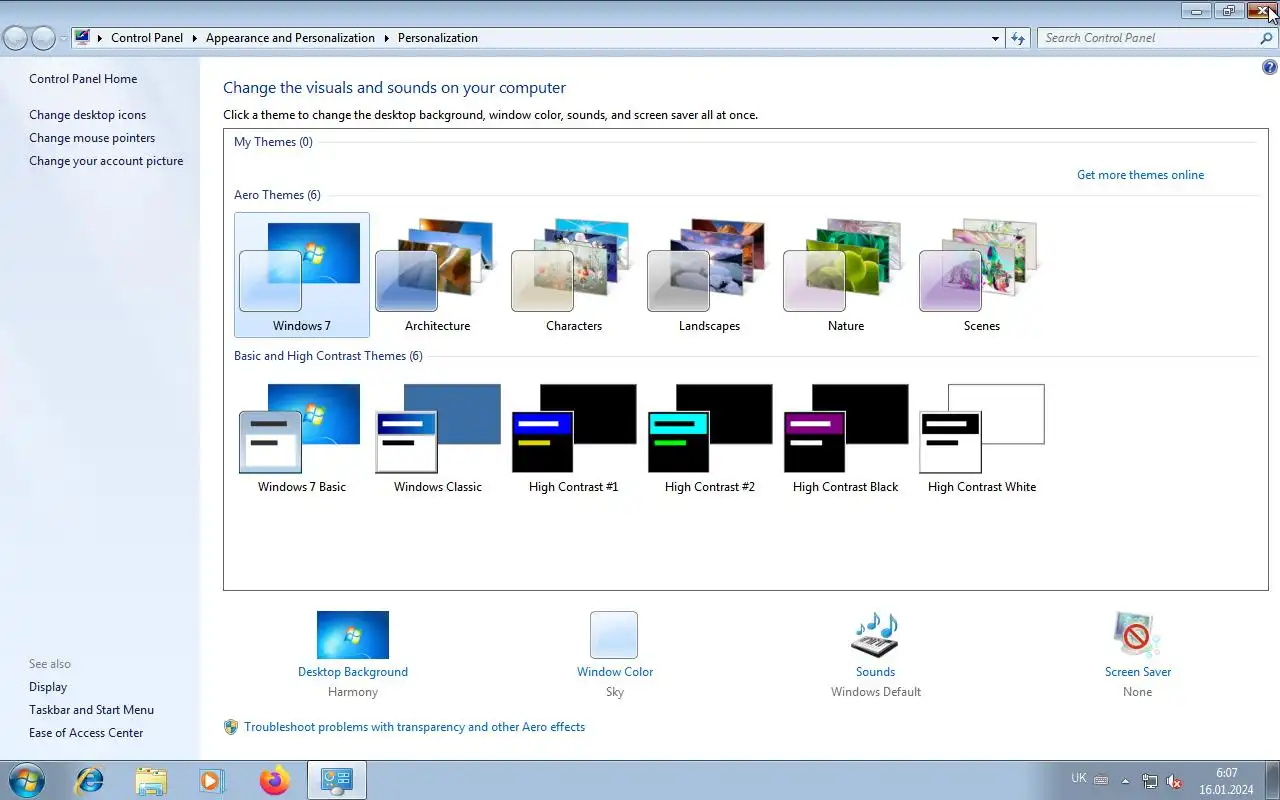Open the Sounds settings icon
Viewport: 1280px width, 800px height.
point(875,635)
